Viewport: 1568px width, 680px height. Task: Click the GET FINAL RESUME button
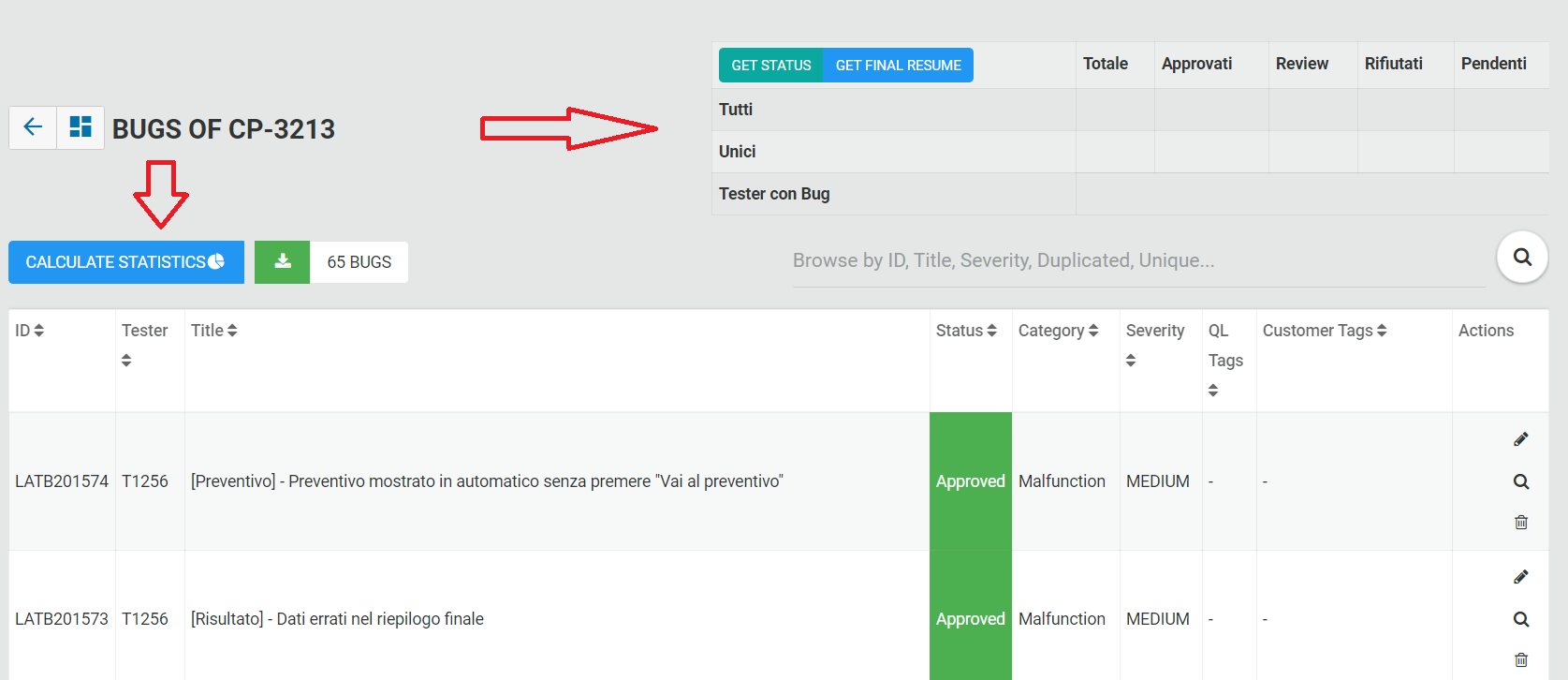point(899,66)
